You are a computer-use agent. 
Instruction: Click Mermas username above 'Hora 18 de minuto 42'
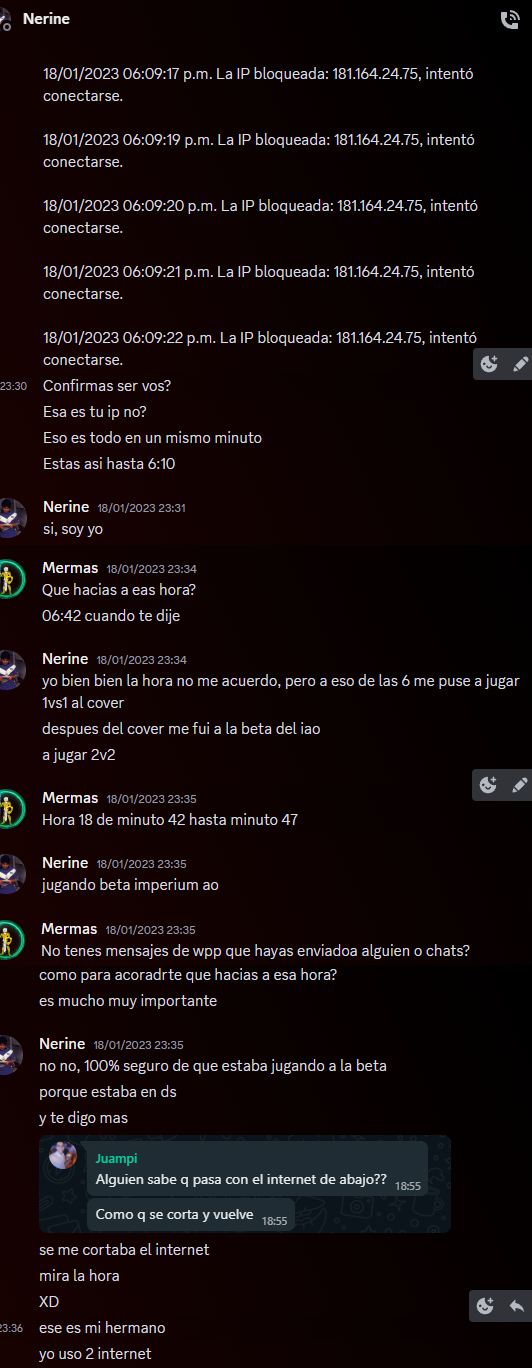point(70,797)
